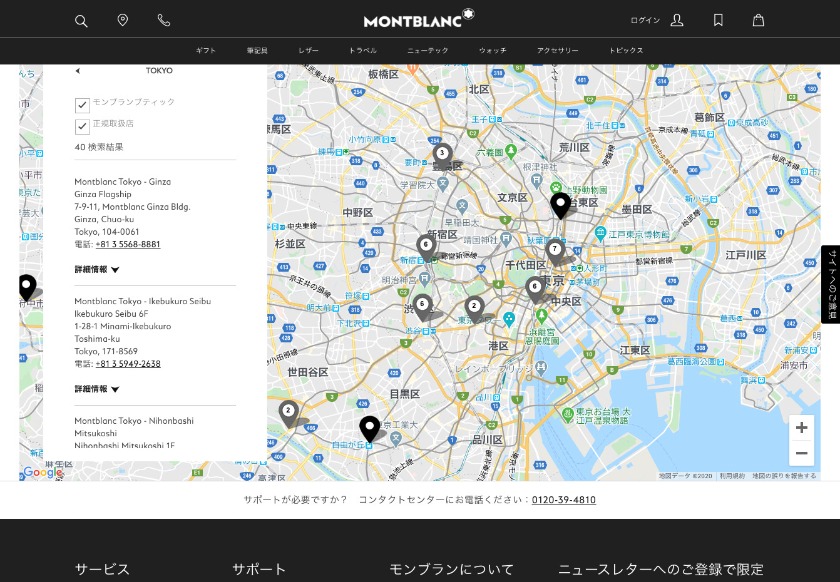840x582 pixels.
Task: Select the cluster marker labeled 7 near 千代田区
Action: coord(556,249)
